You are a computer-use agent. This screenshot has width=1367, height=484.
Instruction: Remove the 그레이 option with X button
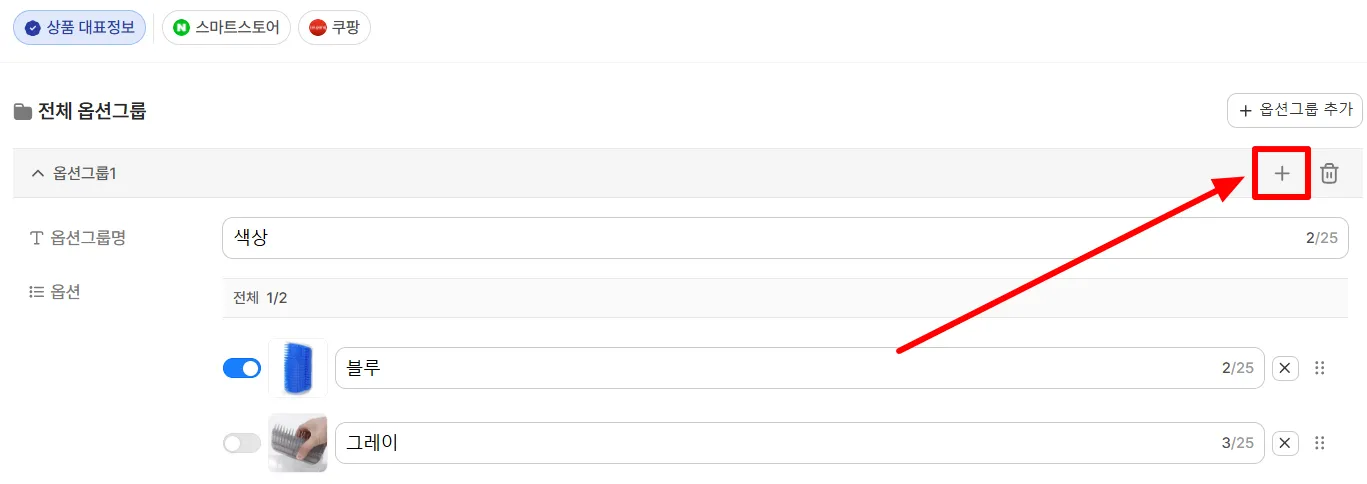1286,443
